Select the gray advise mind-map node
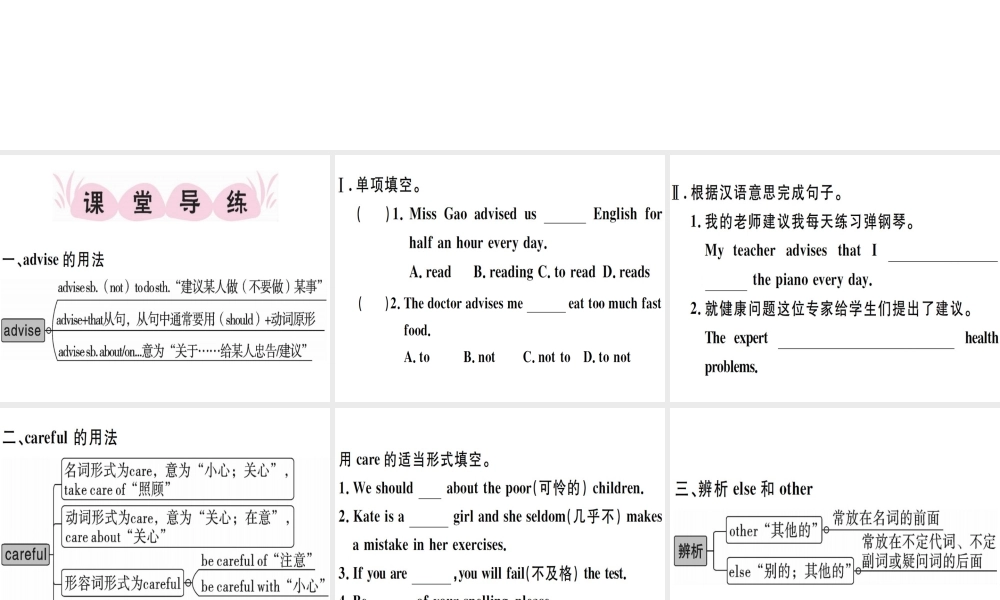Screen dimensions: 1000x600 [22, 330]
